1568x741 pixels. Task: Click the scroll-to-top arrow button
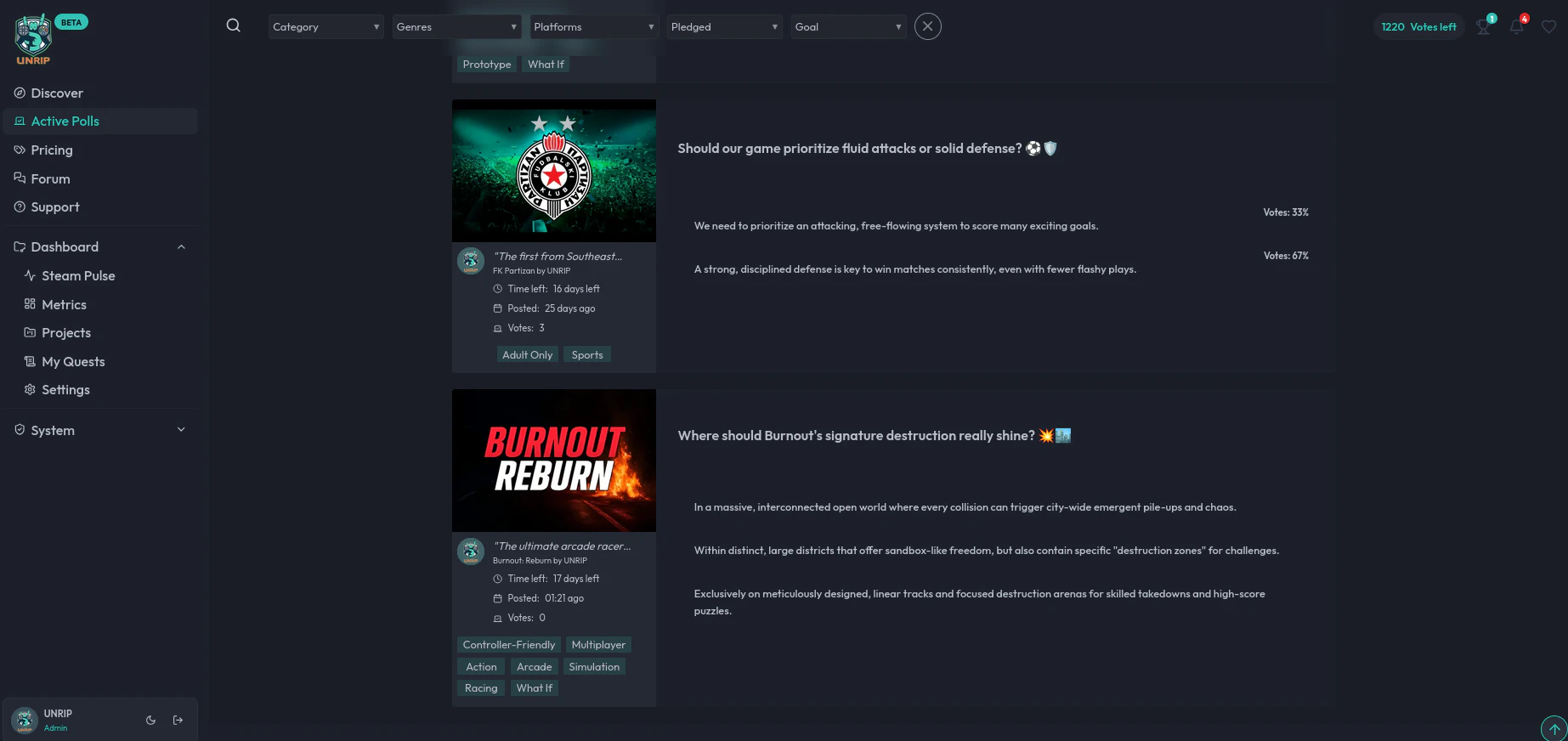click(1554, 729)
